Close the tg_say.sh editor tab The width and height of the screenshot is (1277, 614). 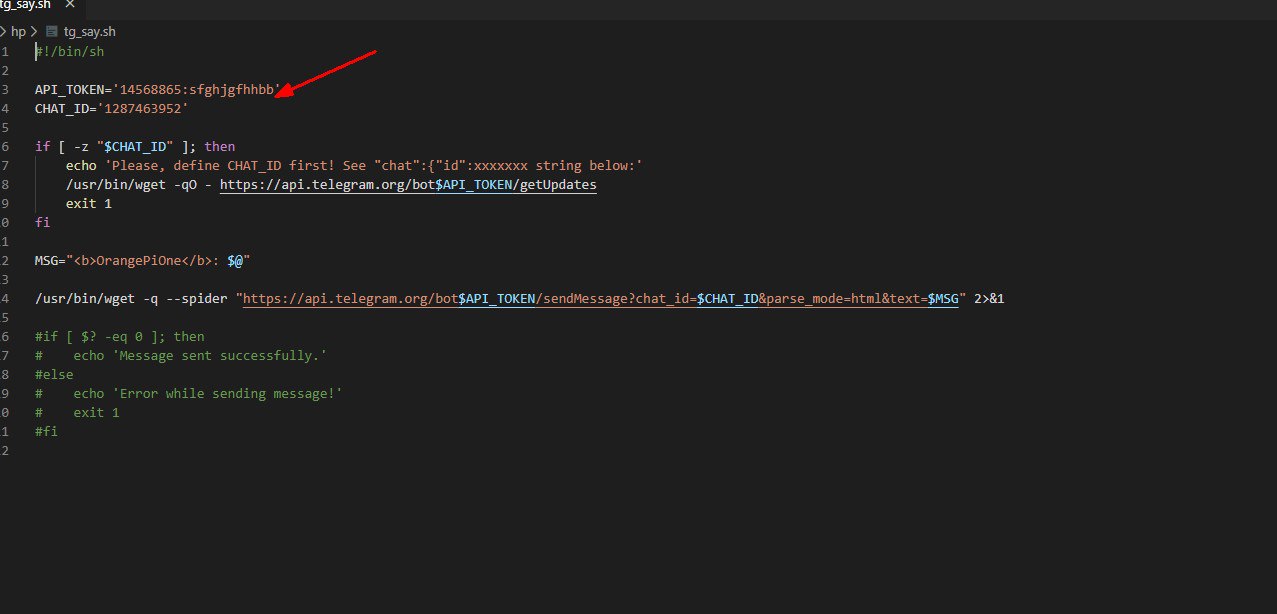70,4
